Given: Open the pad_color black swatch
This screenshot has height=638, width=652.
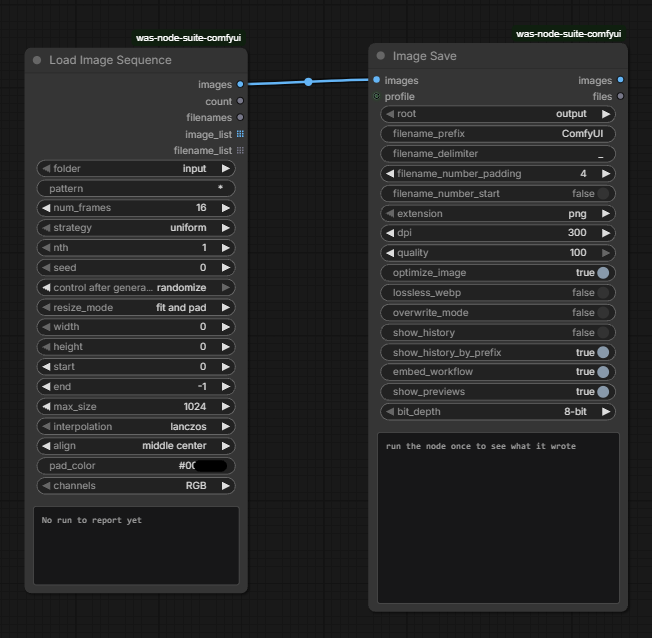Looking at the screenshot, I should [211, 466].
